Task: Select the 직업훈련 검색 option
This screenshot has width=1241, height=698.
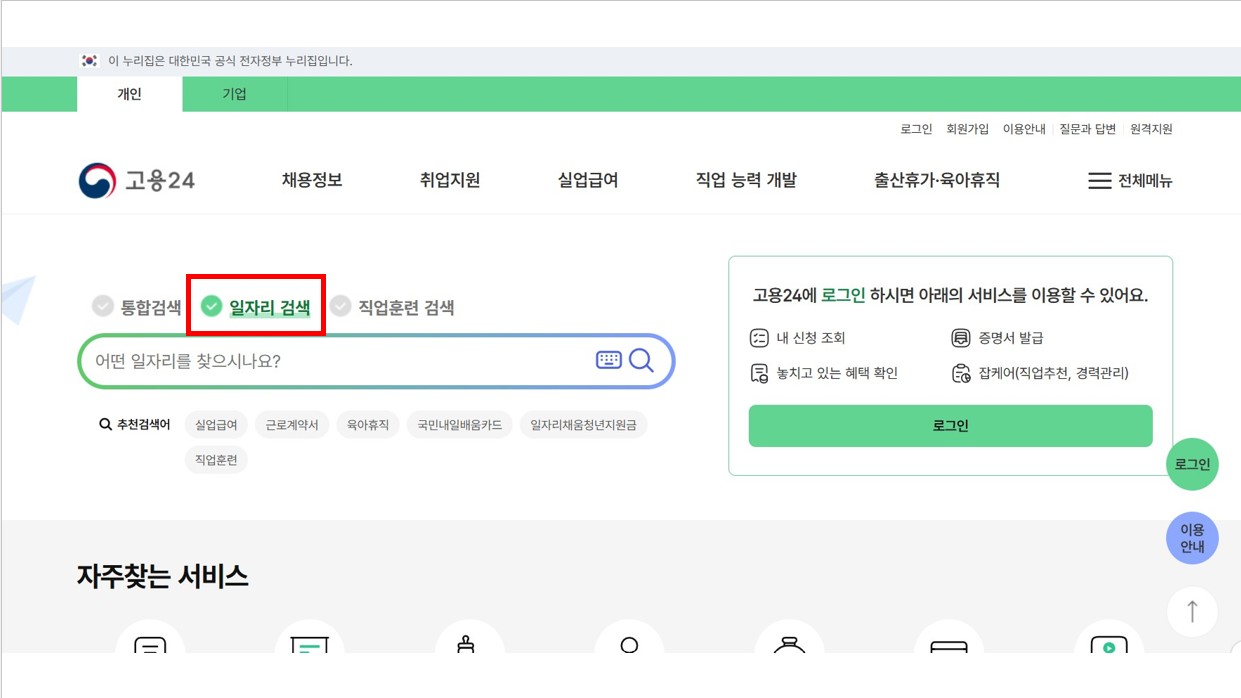Action: 392,307
